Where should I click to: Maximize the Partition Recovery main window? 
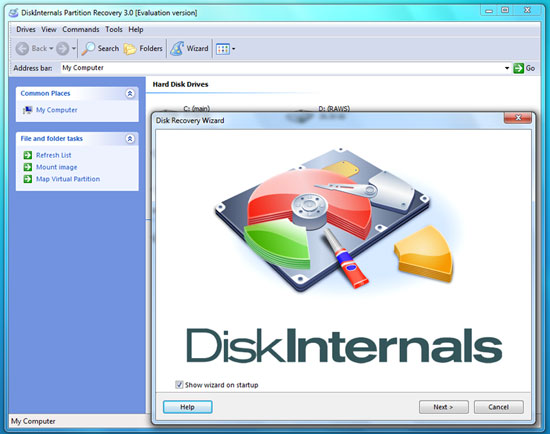coord(505,11)
